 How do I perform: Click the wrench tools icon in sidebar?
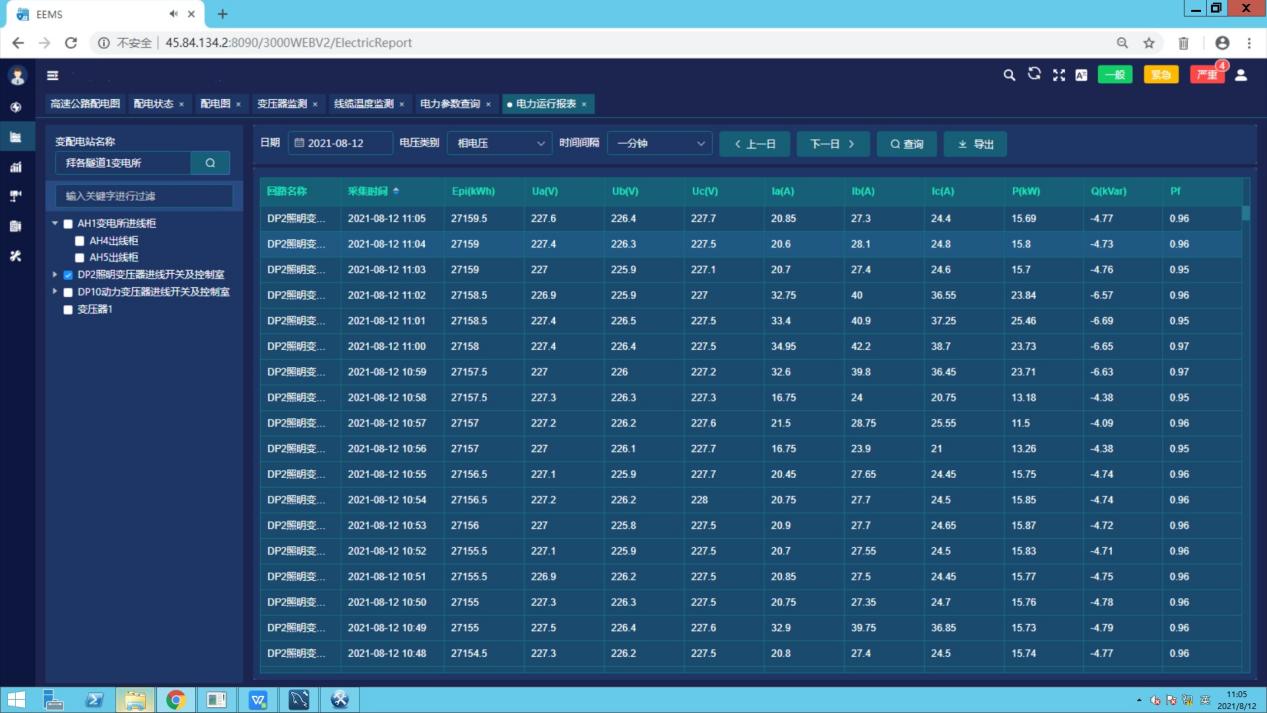point(15,256)
